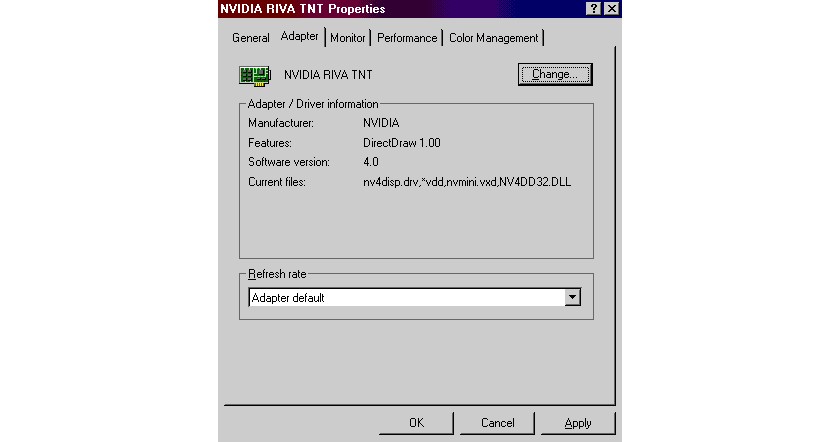Click the Change... button

555,74
